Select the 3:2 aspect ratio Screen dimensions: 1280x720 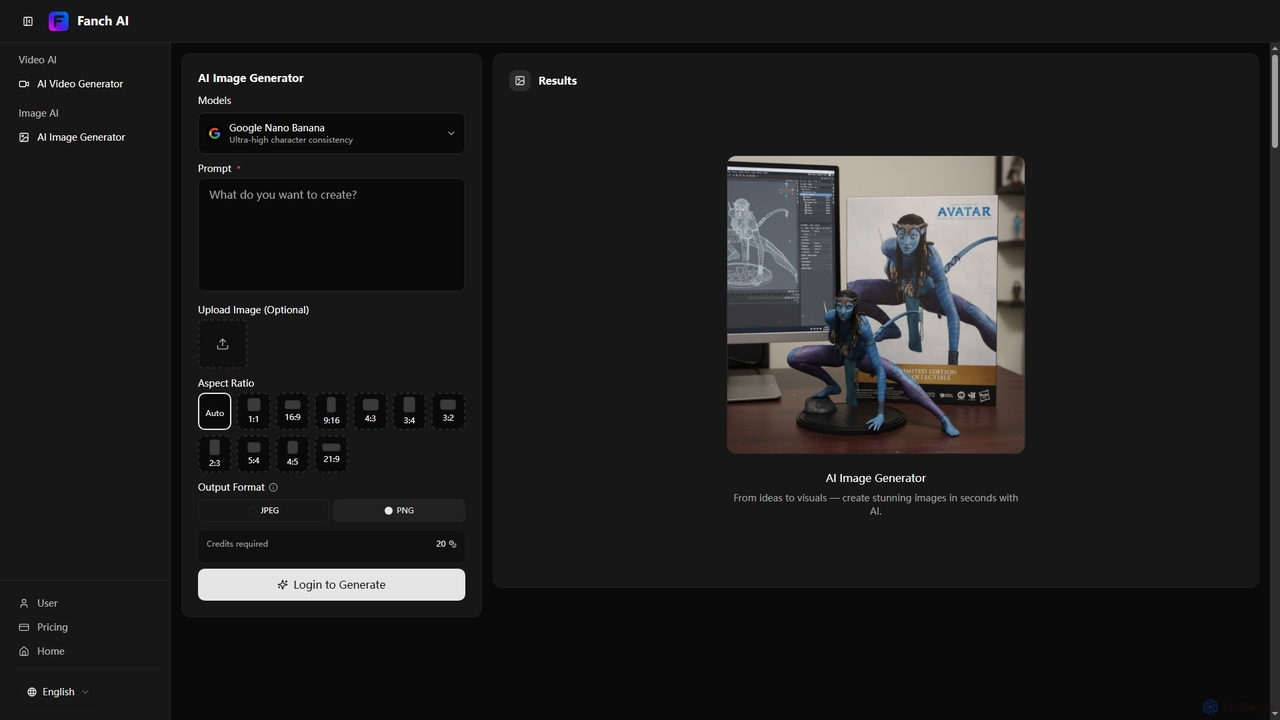(x=448, y=411)
